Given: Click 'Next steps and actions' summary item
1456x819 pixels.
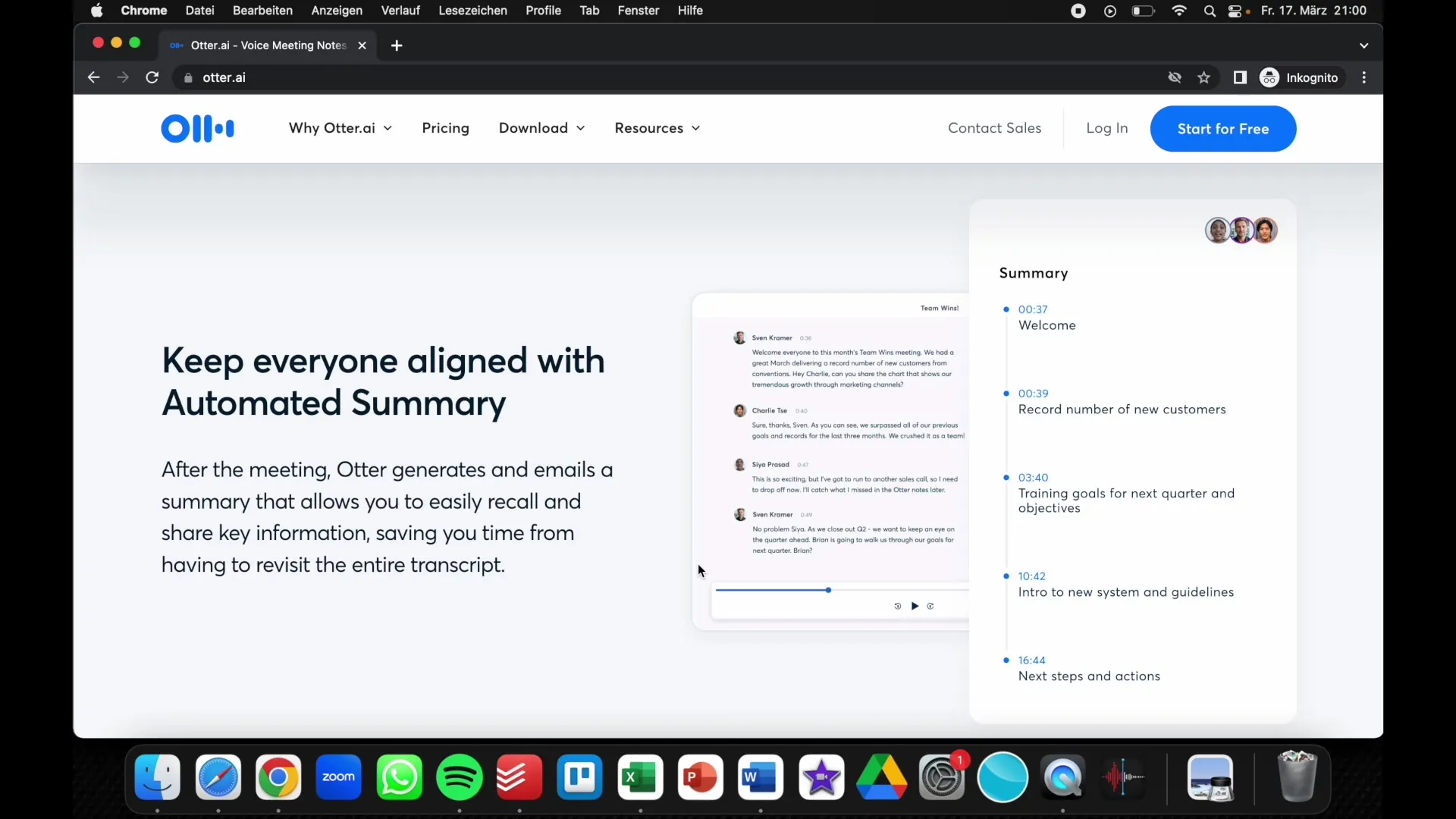Looking at the screenshot, I should pos(1089,676).
